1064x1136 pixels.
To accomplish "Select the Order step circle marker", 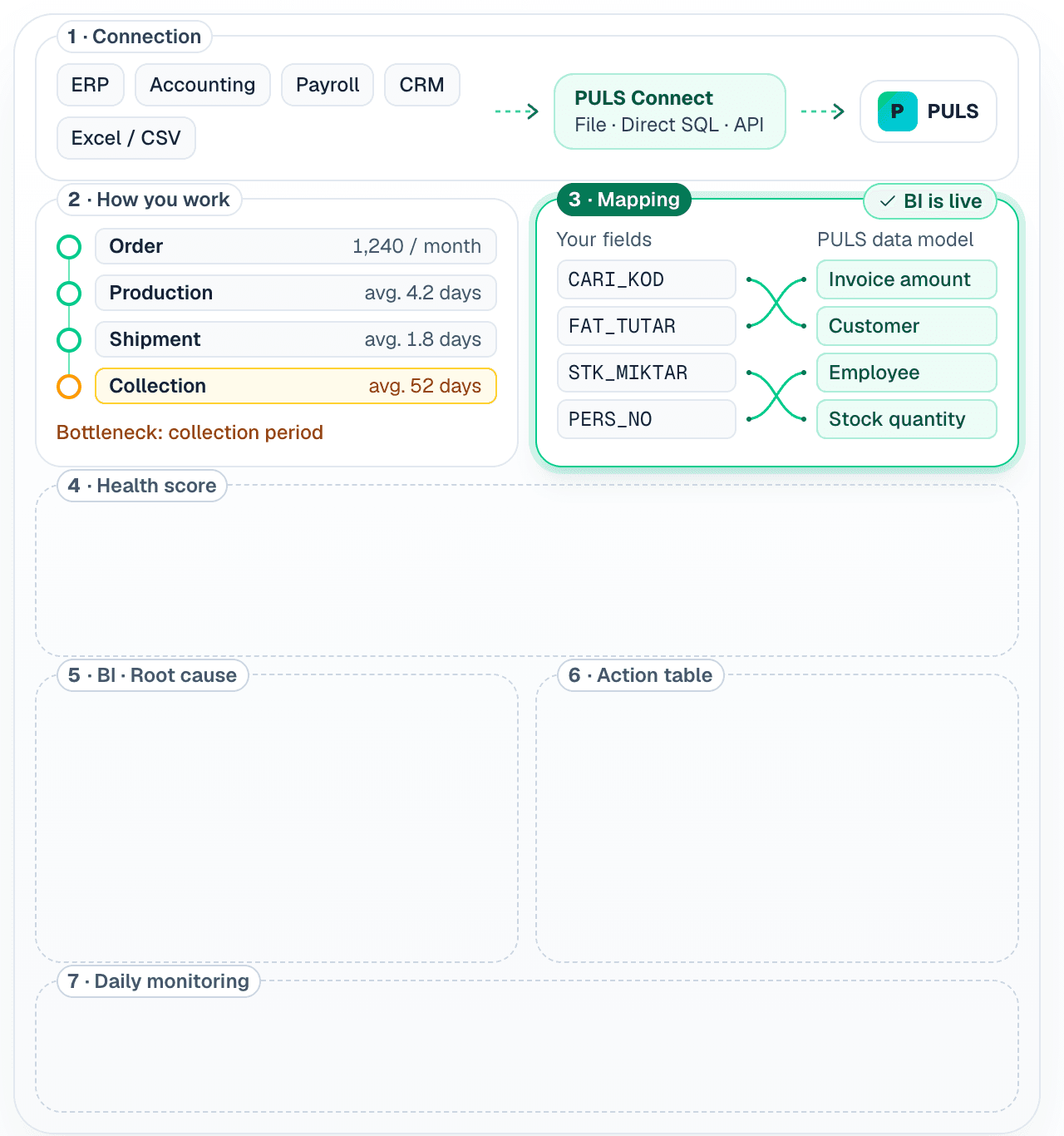I will [x=69, y=246].
